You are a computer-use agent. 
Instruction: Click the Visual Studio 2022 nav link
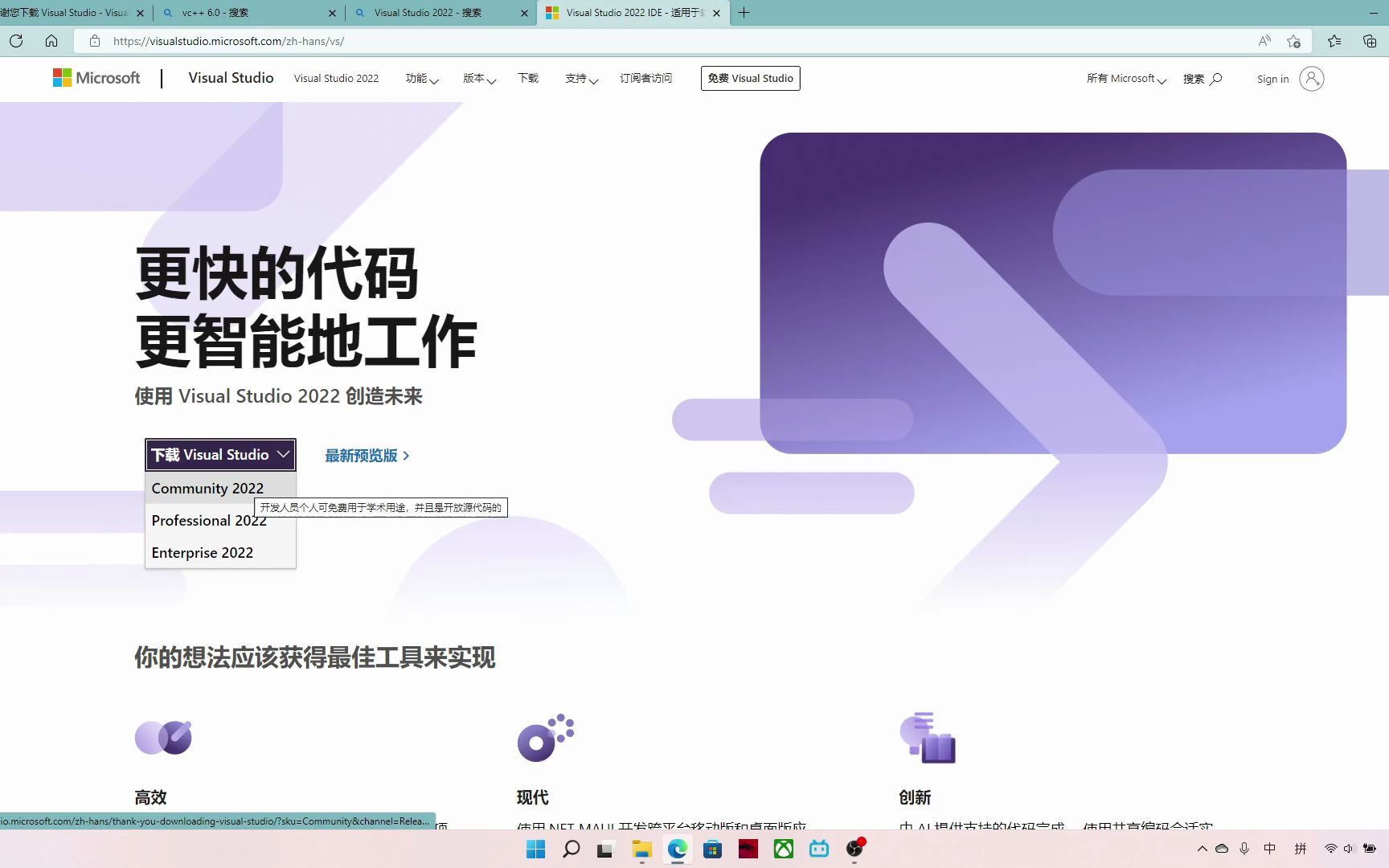coord(336,78)
